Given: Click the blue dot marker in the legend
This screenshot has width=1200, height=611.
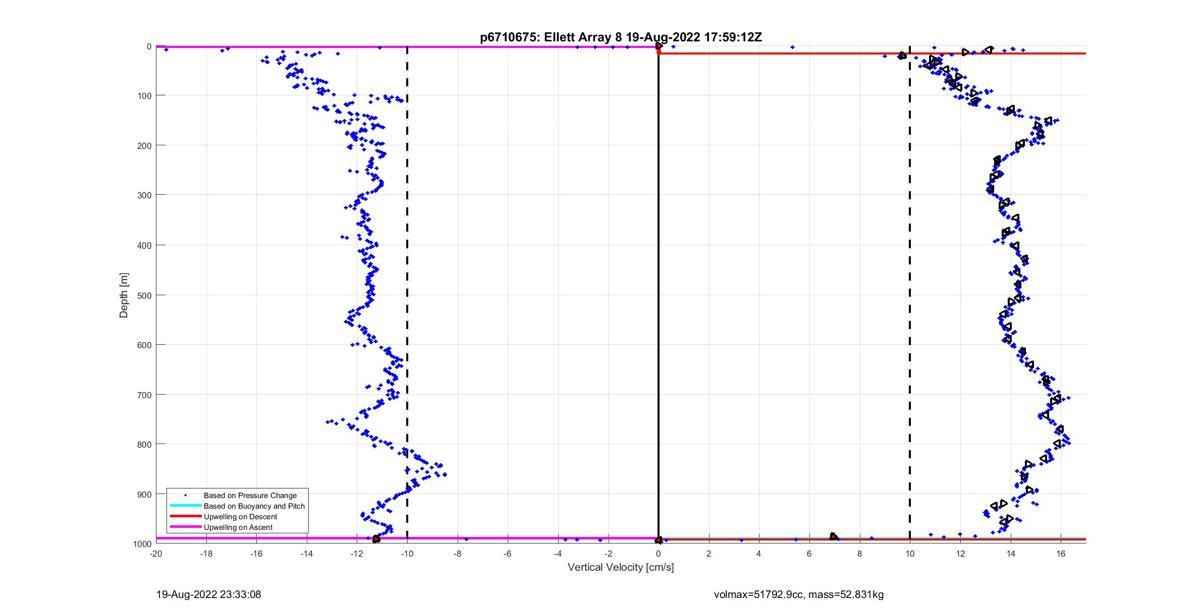Looking at the screenshot, I should [184, 495].
